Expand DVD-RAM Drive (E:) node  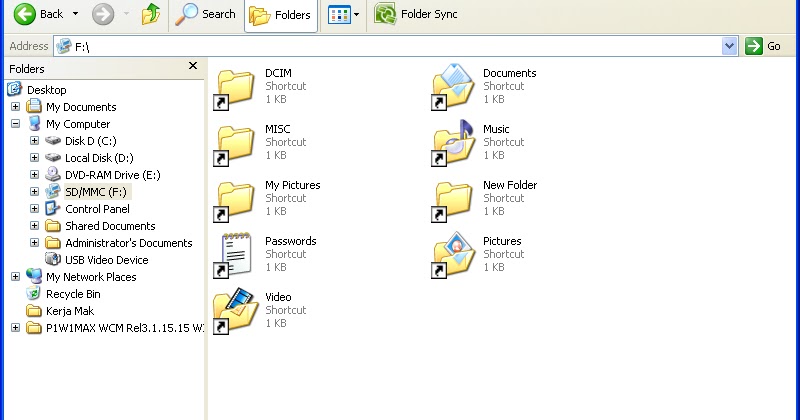tap(34, 175)
